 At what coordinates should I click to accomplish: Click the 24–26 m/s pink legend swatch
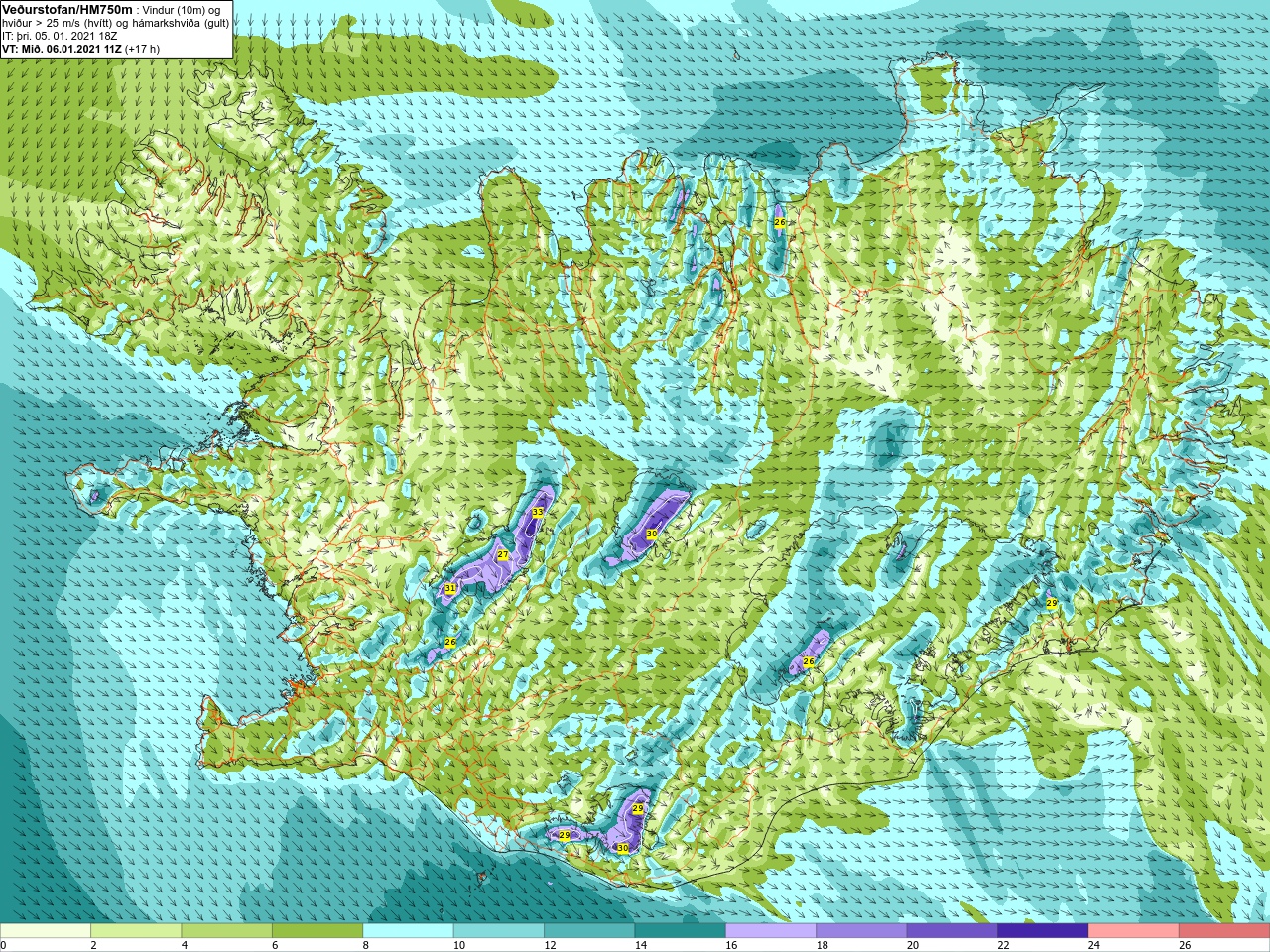pyautogui.click(x=1133, y=931)
